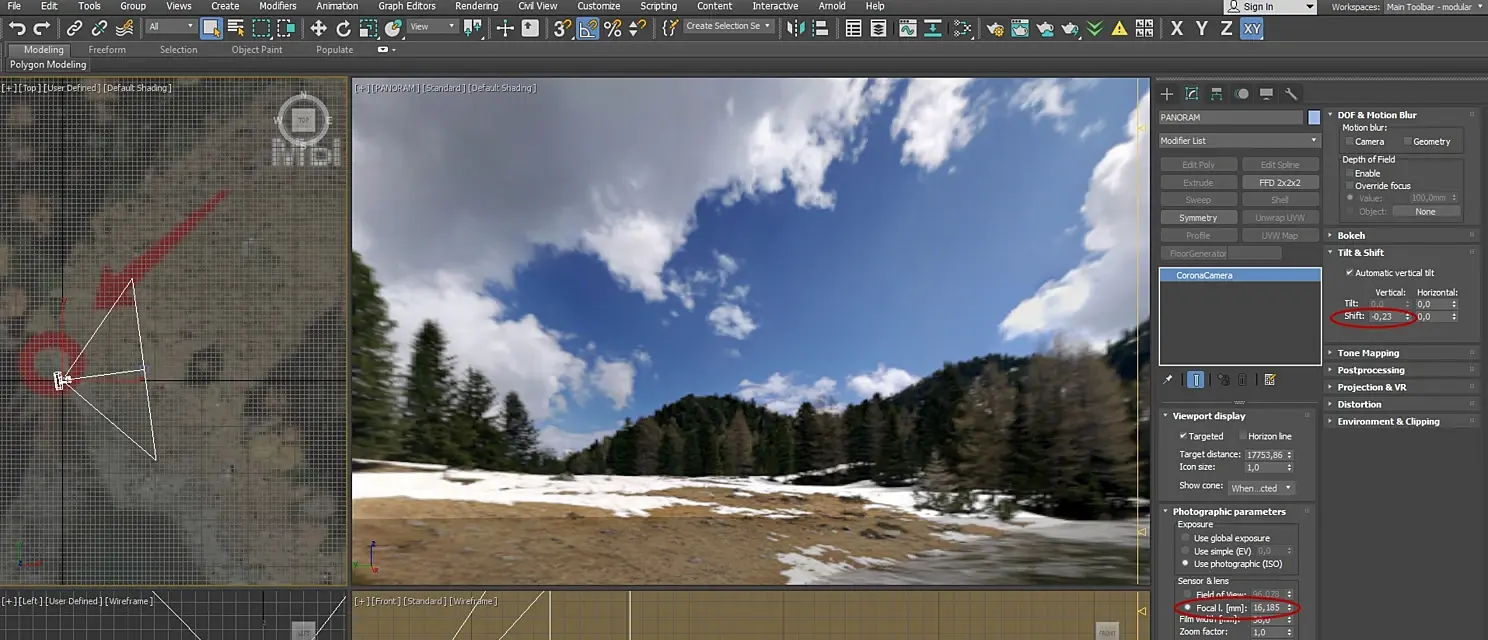Open the Create Selection Set dropdown
This screenshot has width=1488, height=640.
point(729,27)
